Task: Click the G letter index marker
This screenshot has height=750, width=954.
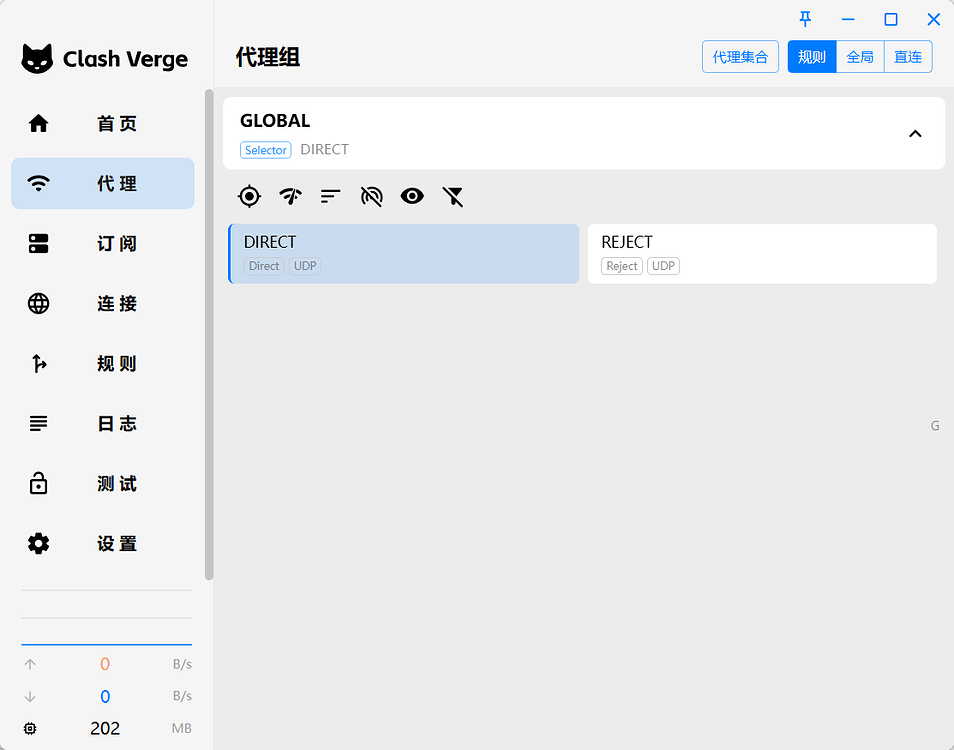Action: (x=935, y=426)
